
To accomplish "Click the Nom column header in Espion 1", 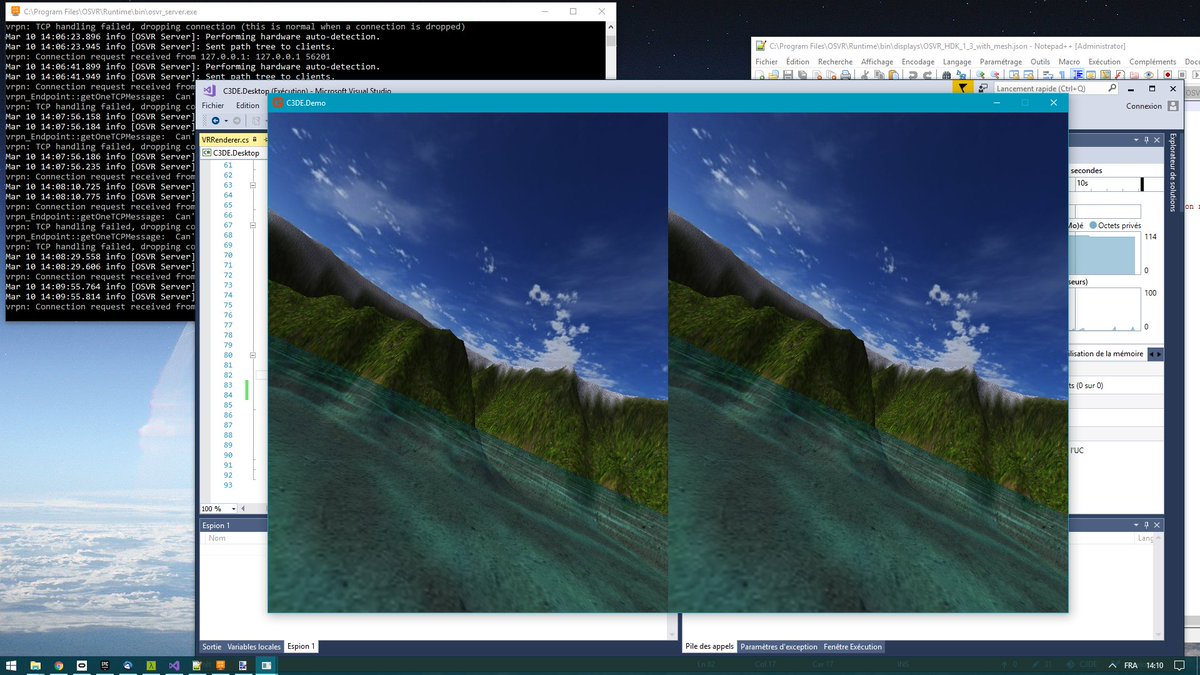I will [x=217, y=538].
